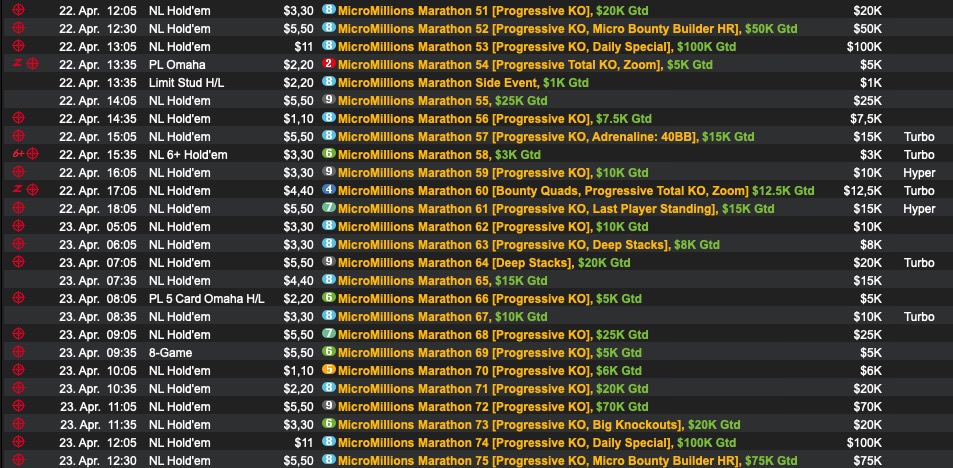Click the bounty target icon for Marathon 69

click(19, 352)
